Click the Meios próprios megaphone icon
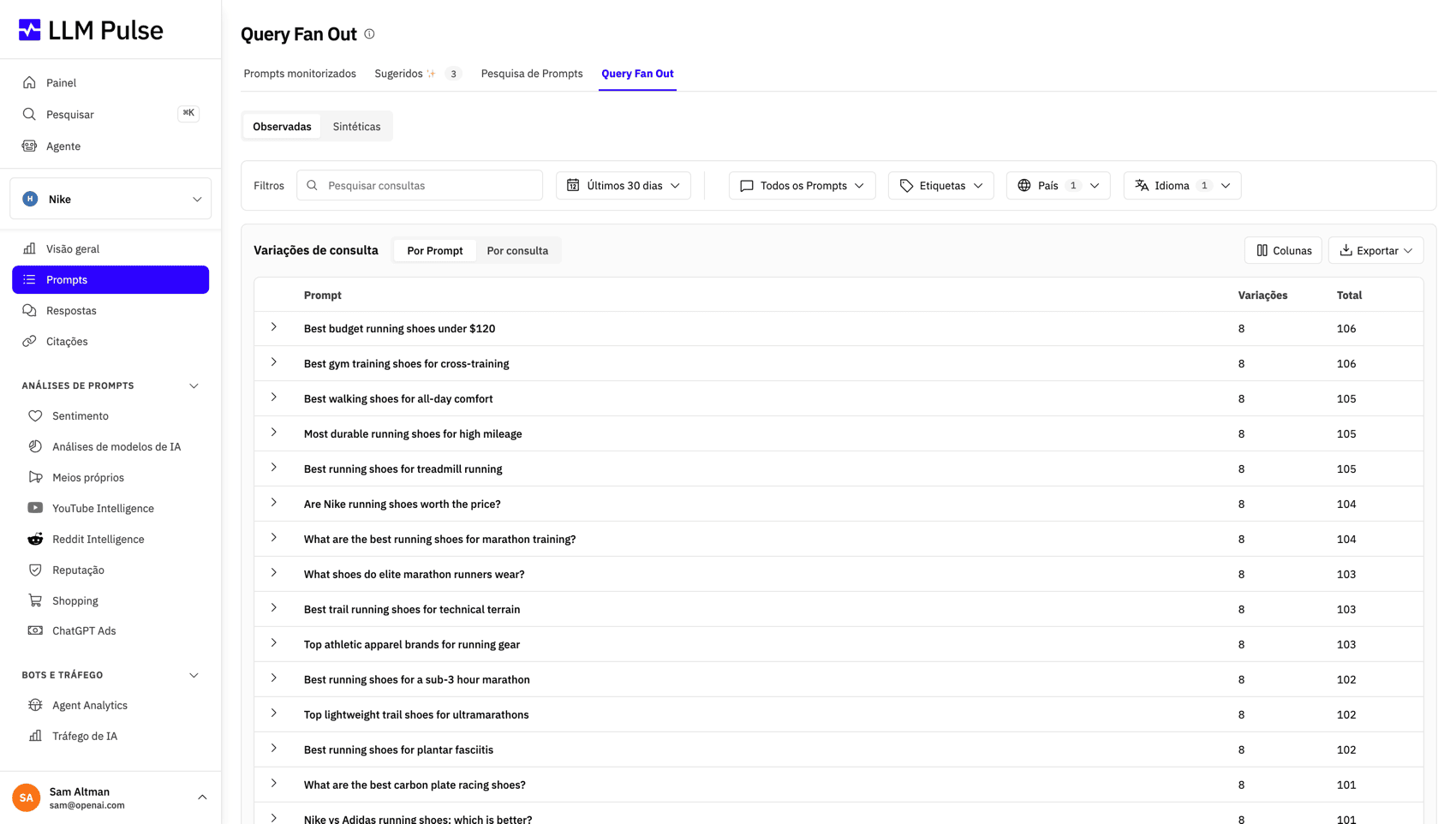This screenshot has height=824, width=1456. (x=35, y=478)
